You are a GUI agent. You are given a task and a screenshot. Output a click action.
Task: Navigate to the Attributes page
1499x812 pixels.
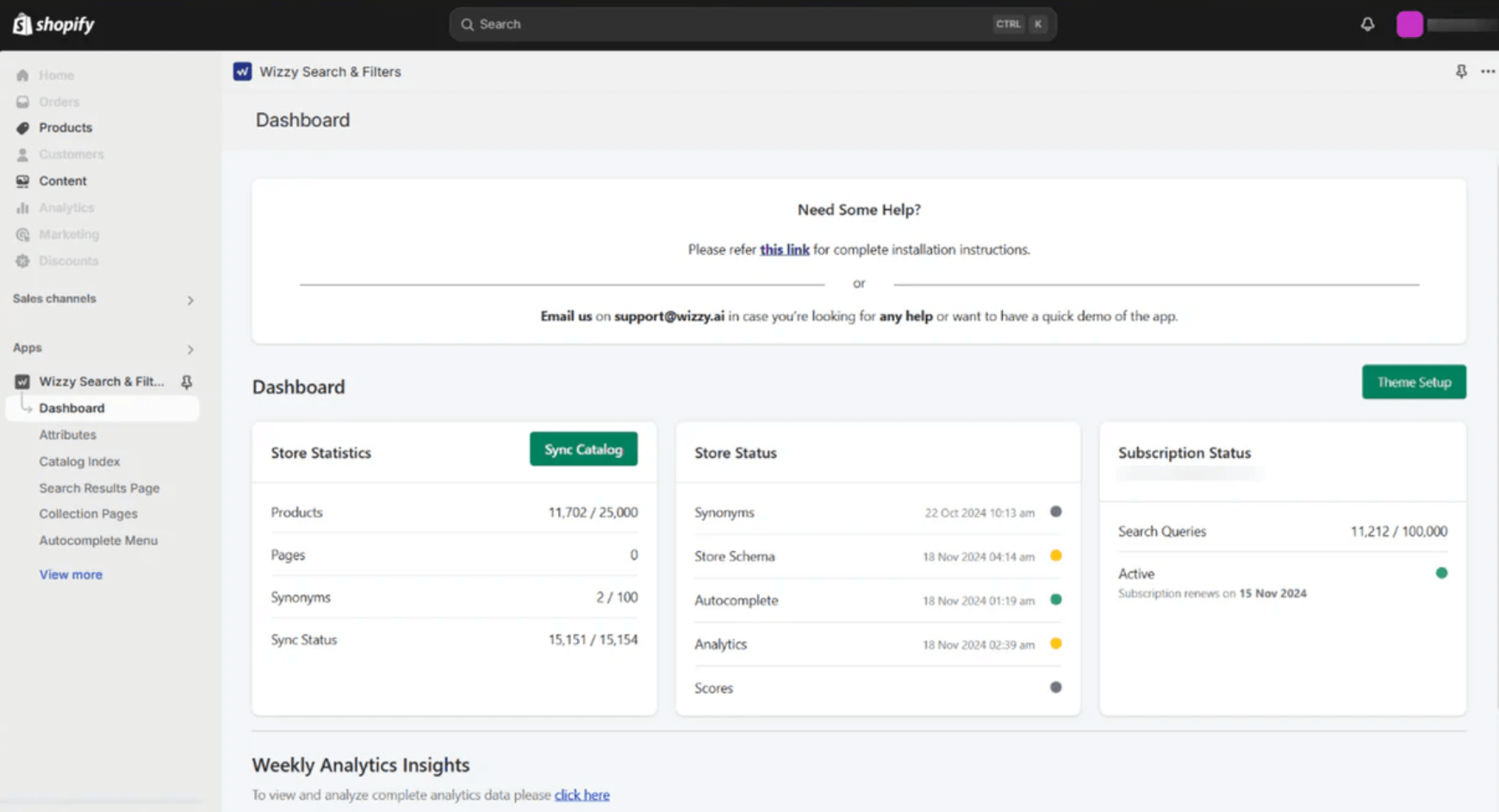pyautogui.click(x=67, y=435)
